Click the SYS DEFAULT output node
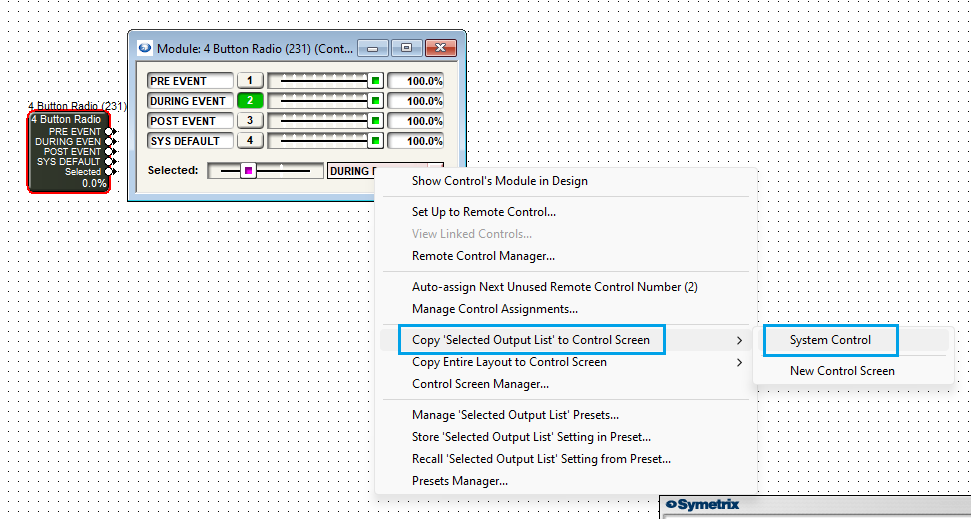Image resolution: width=971 pixels, height=519 pixels. tap(110, 162)
